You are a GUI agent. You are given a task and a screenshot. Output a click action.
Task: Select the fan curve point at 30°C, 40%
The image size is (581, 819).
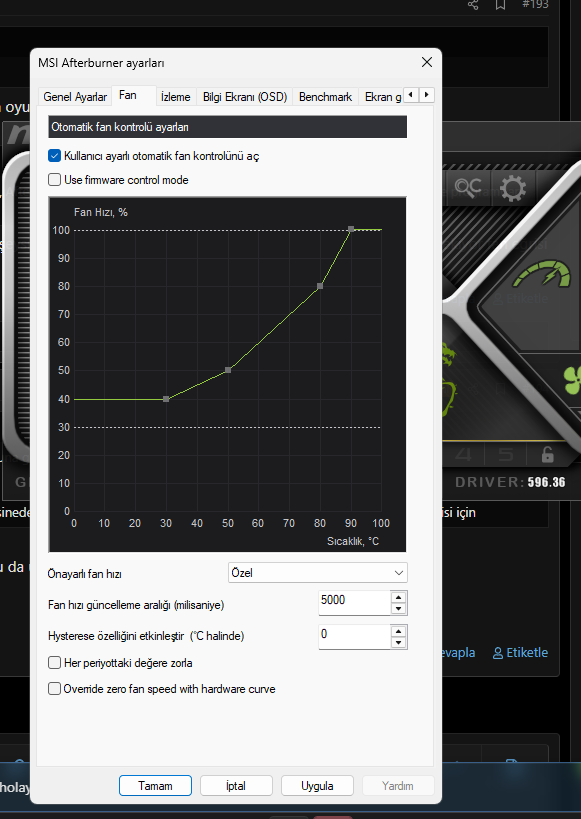point(166,399)
